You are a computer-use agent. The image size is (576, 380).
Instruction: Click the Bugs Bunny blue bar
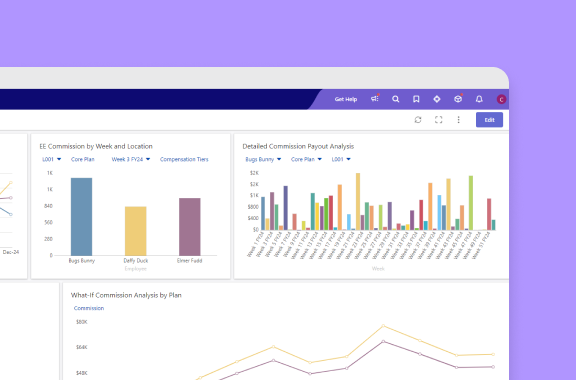point(82,216)
